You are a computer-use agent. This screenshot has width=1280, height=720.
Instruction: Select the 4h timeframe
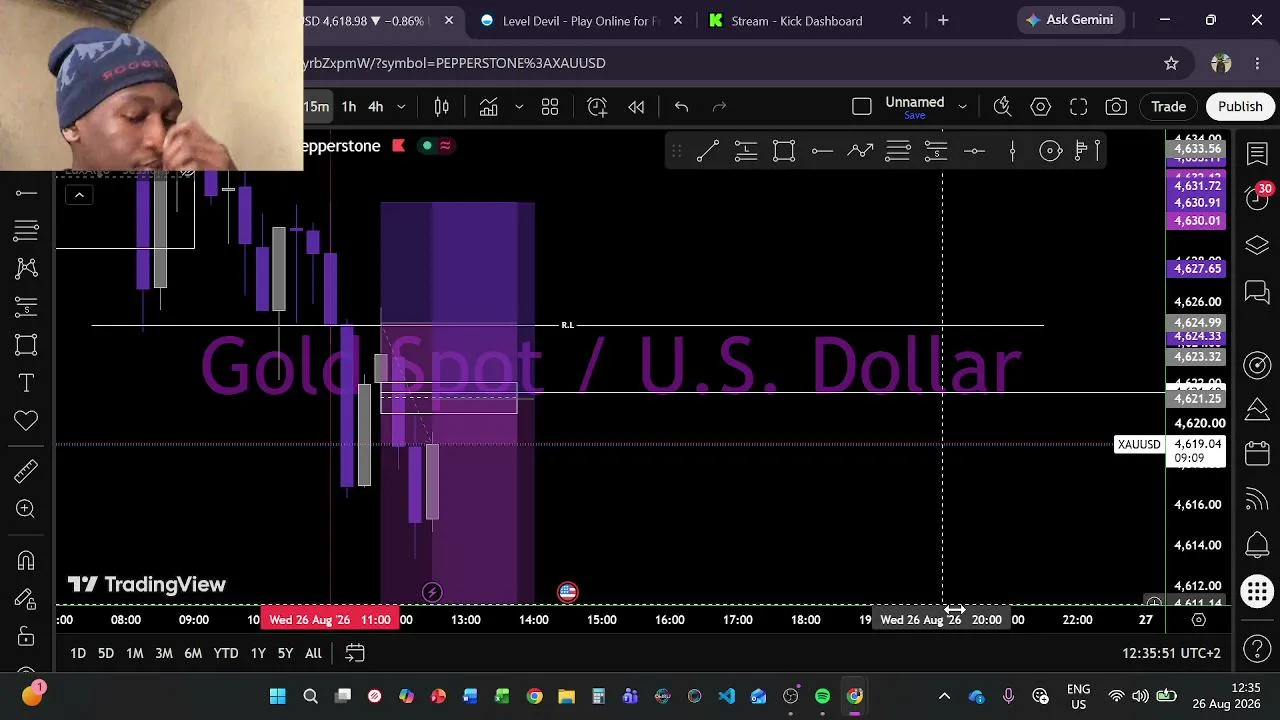pyautogui.click(x=375, y=107)
